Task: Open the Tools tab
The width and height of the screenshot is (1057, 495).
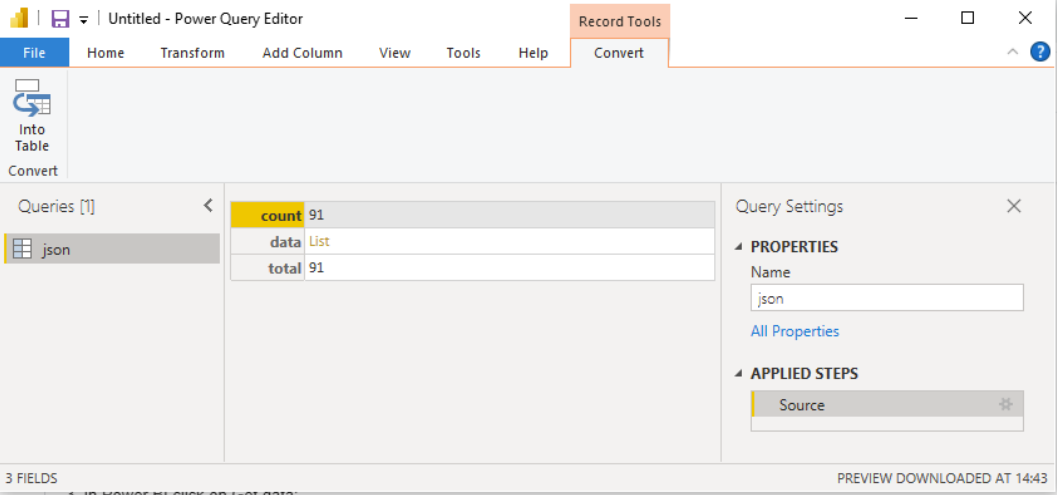Action: pyautogui.click(x=464, y=53)
